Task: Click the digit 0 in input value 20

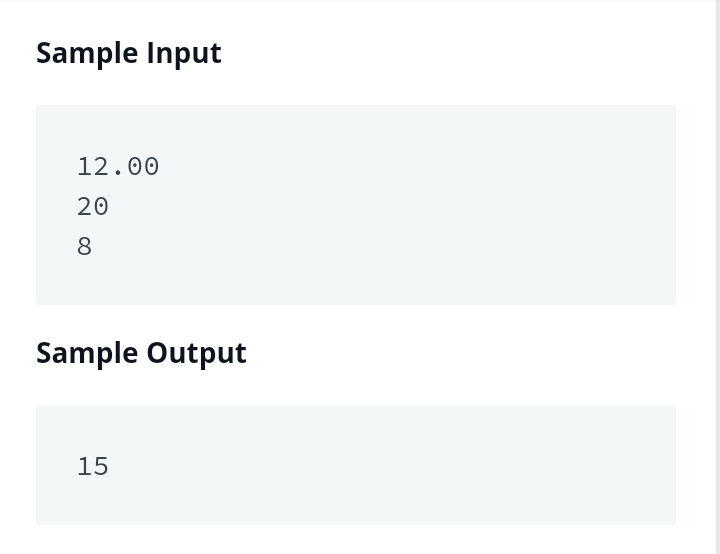Action: click(101, 207)
